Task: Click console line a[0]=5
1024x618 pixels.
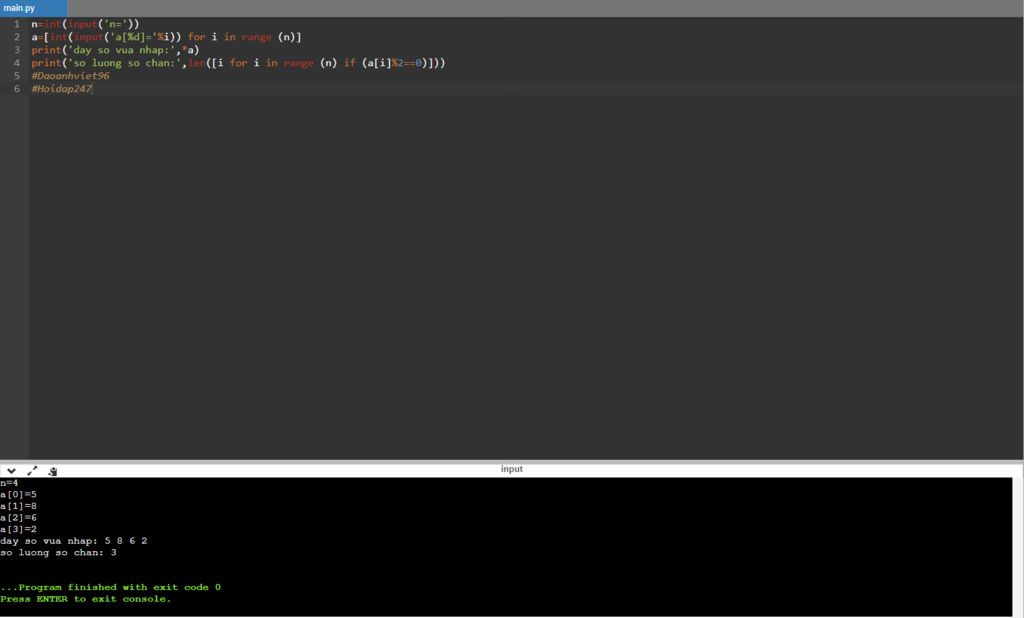Action: (x=18, y=495)
